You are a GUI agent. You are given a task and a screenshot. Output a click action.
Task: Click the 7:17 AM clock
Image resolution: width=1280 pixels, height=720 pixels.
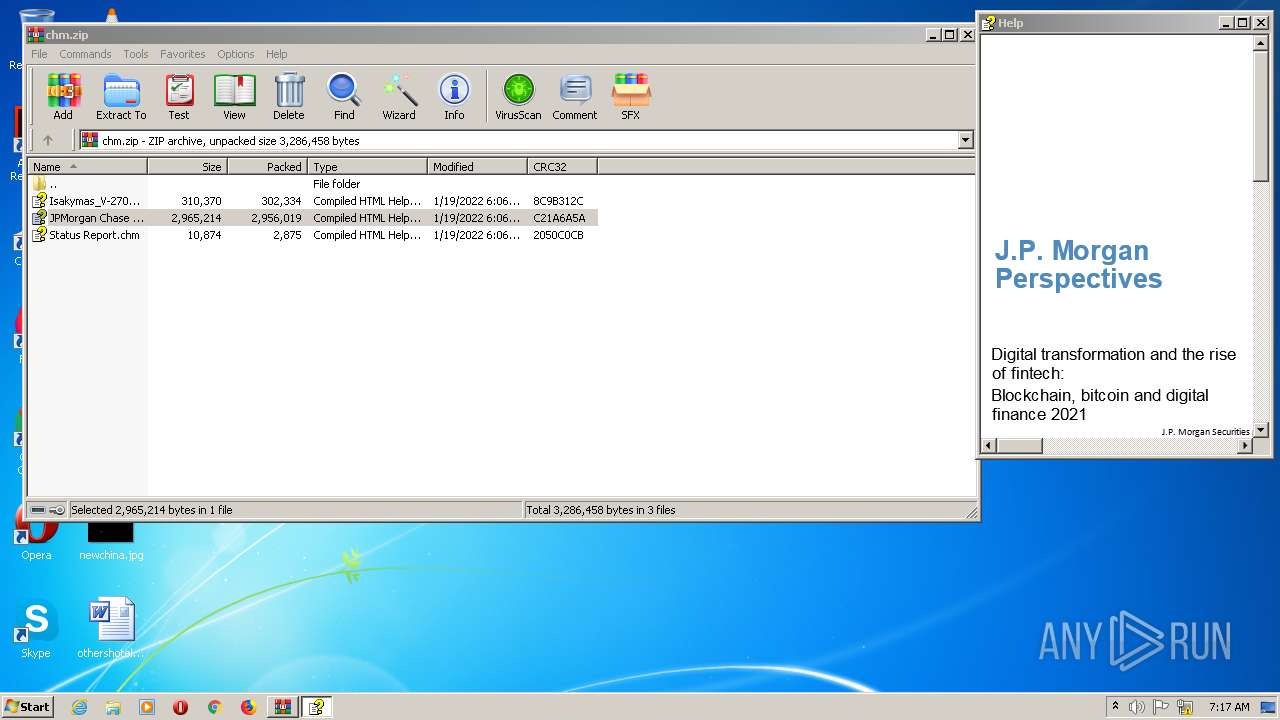[x=1229, y=707]
